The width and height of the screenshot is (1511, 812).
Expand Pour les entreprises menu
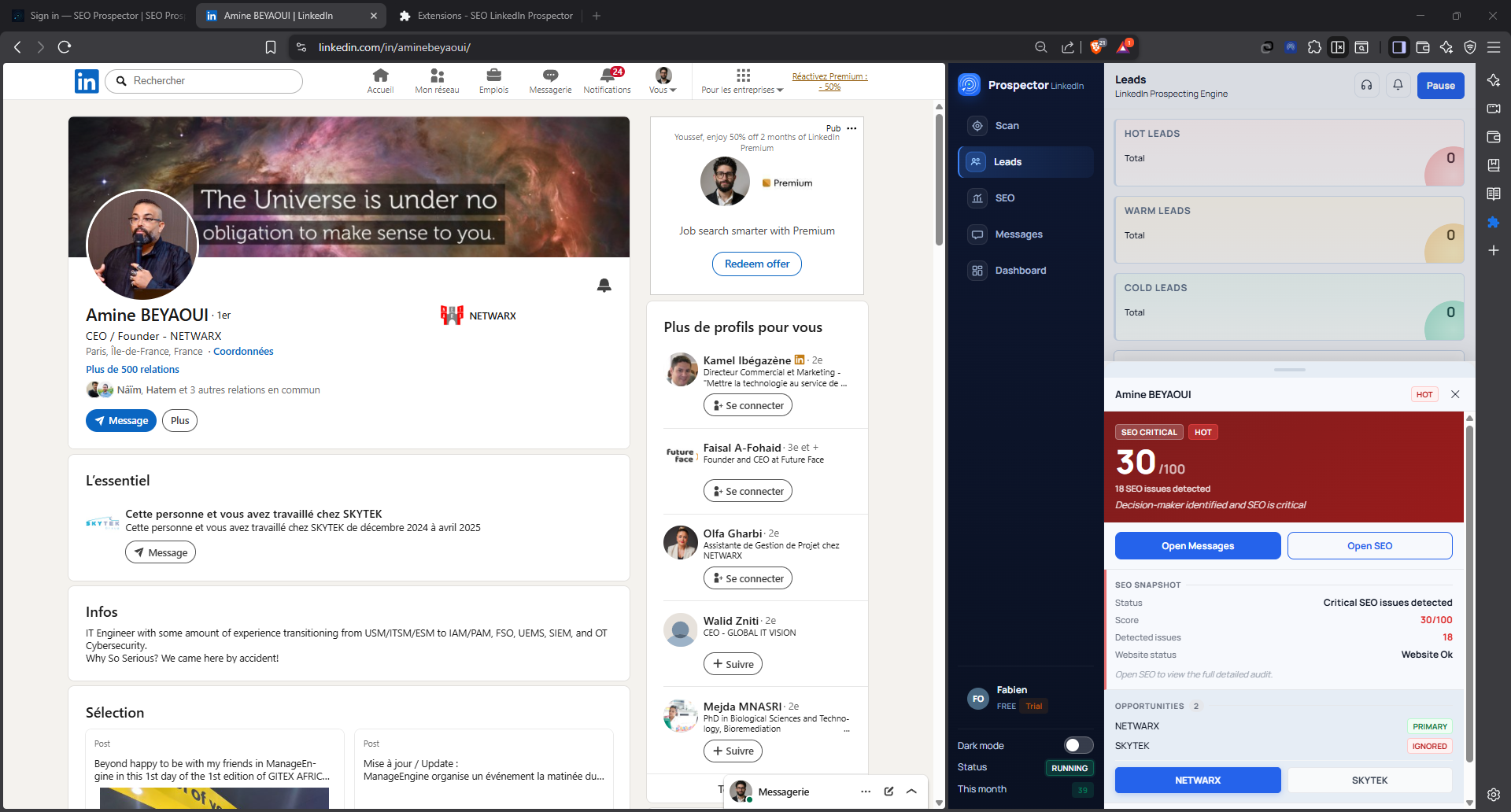(x=742, y=81)
